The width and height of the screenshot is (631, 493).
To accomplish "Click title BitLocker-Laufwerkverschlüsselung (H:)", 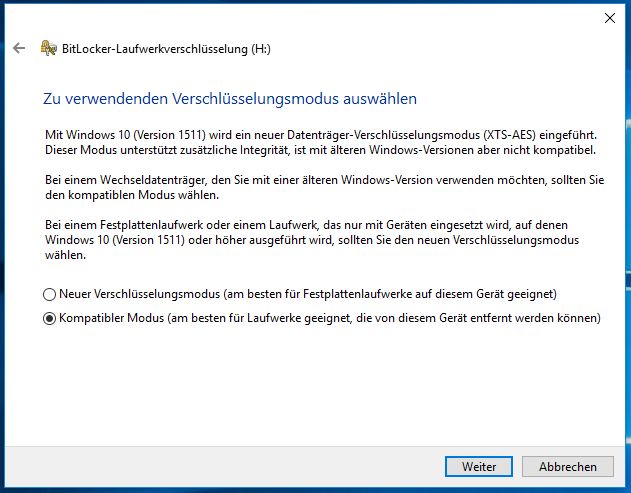I will point(166,49).
